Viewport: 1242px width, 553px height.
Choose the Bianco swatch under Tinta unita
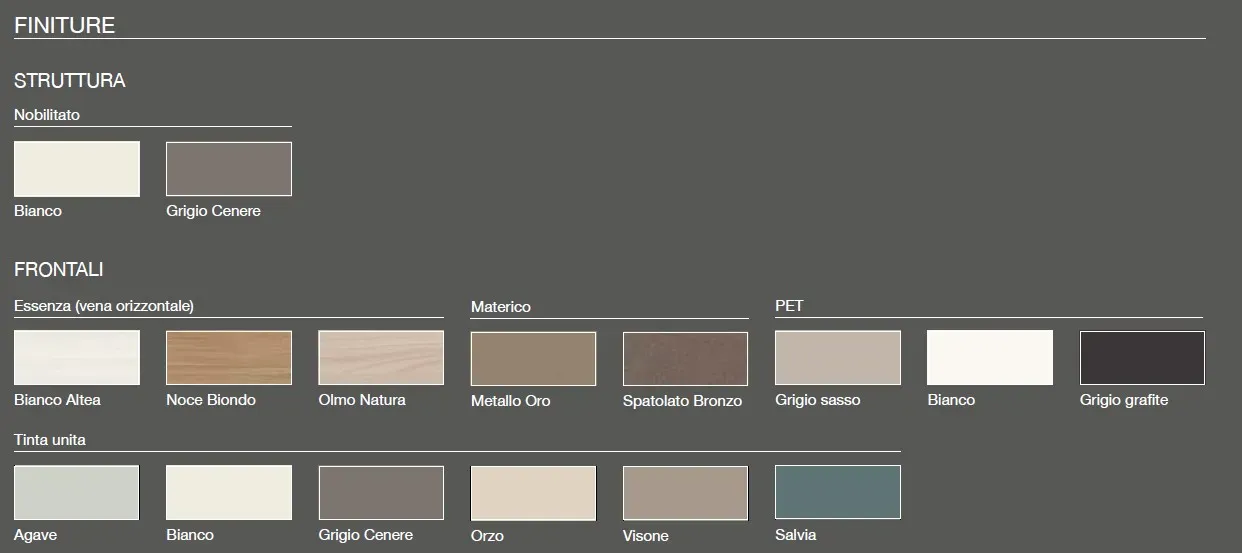229,492
